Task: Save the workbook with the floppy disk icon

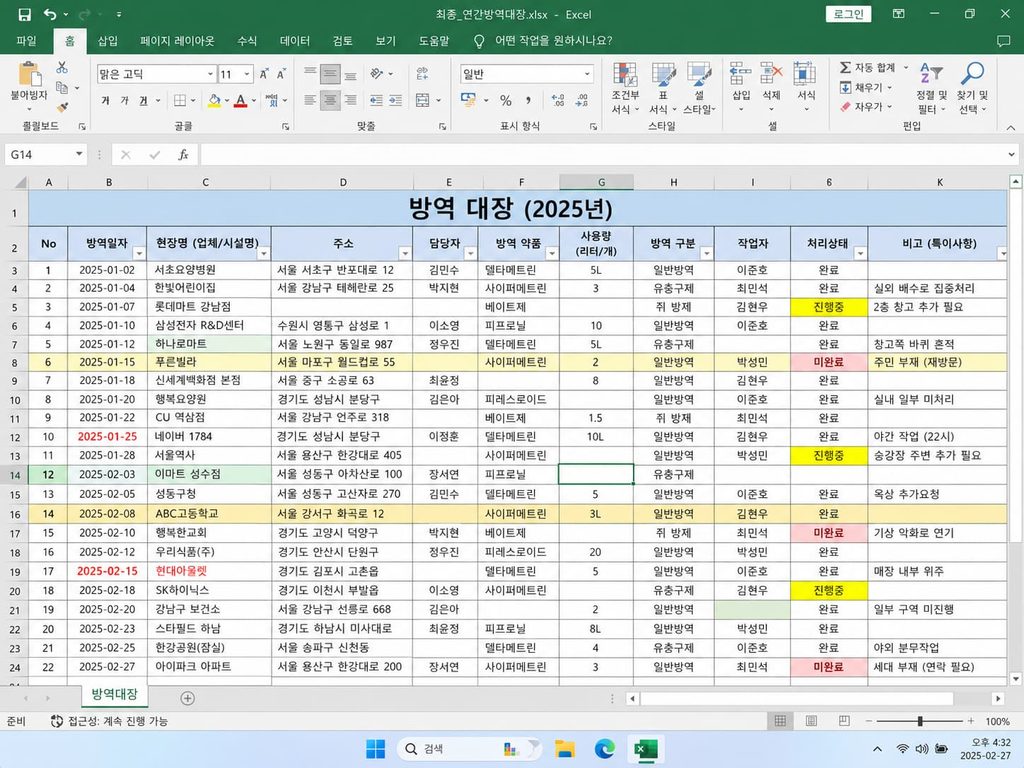Action: point(24,14)
